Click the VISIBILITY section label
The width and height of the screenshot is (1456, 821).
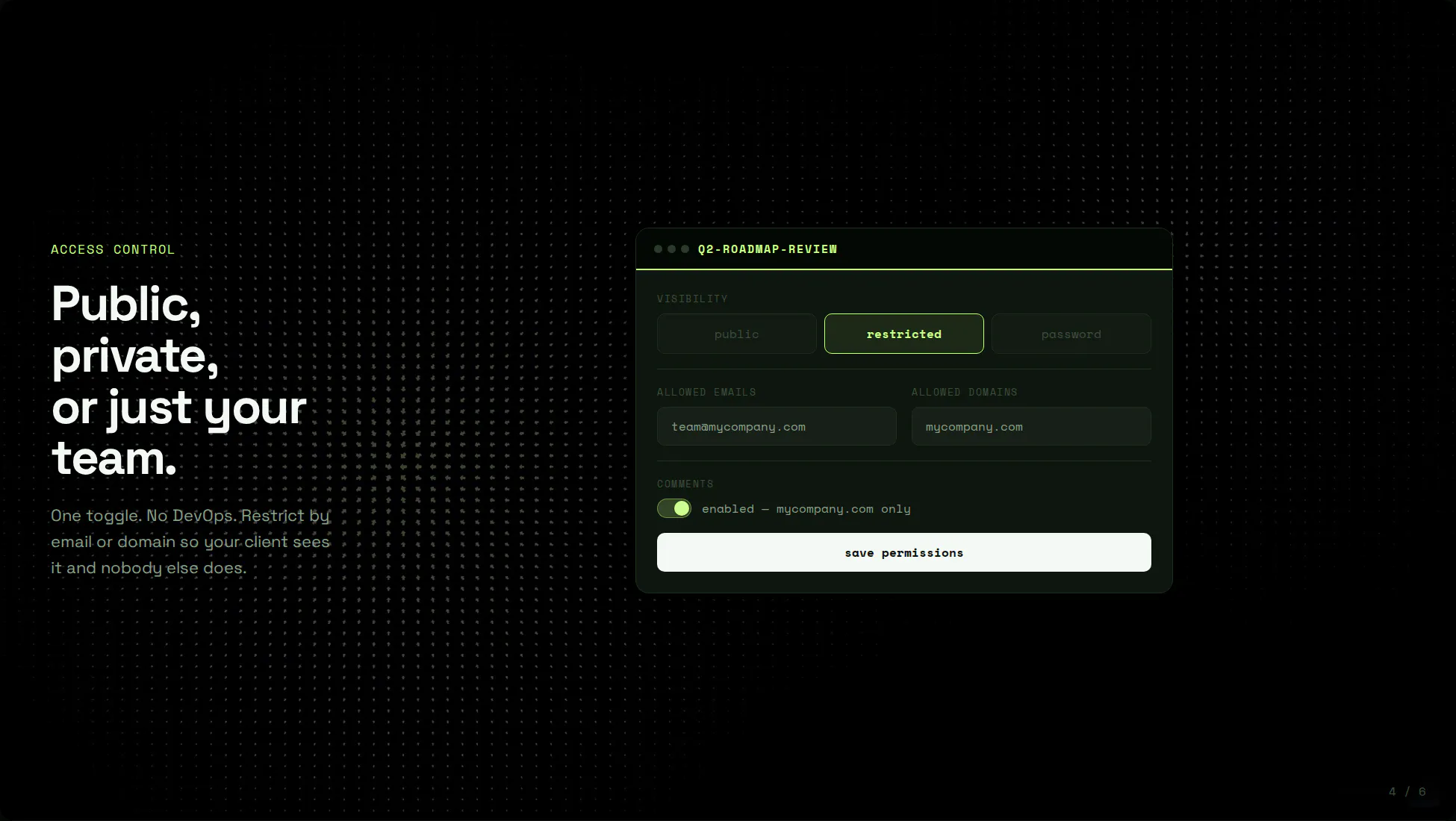(x=692, y=299)
